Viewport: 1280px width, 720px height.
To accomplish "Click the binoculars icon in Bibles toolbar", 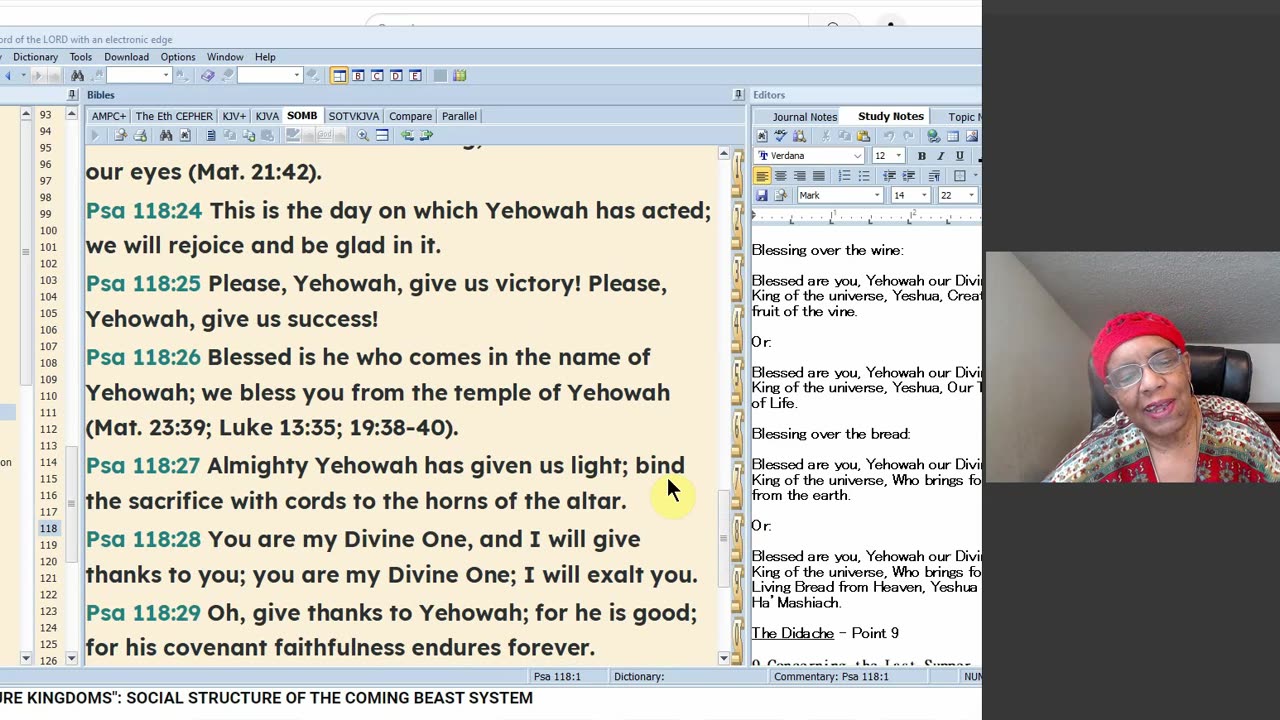I will coord(166,135).
